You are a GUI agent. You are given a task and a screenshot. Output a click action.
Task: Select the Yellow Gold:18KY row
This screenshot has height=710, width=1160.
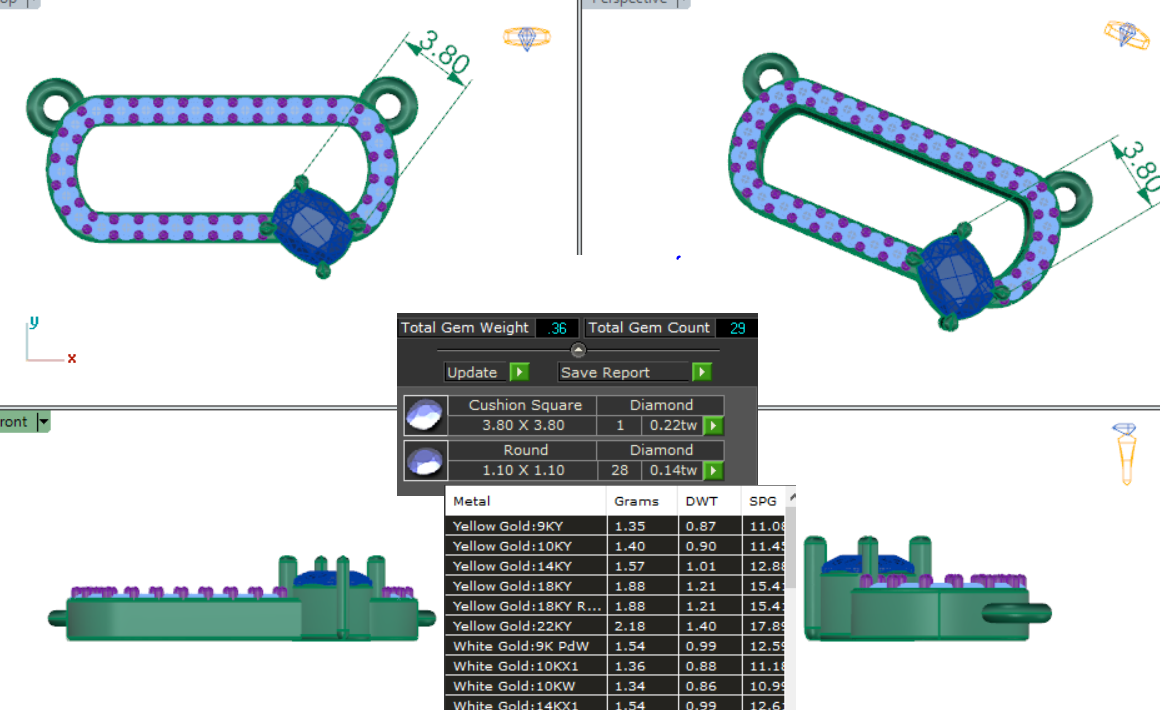click(615, 586)
